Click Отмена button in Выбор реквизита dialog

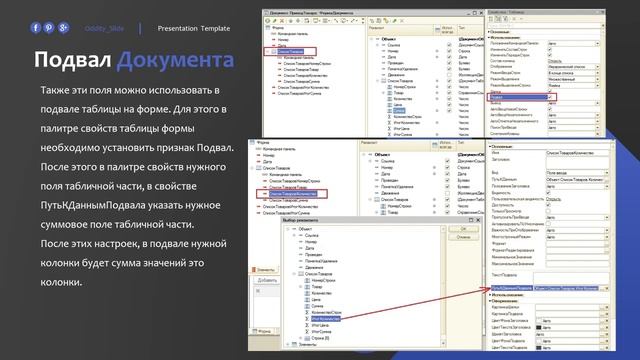point(463,237)
